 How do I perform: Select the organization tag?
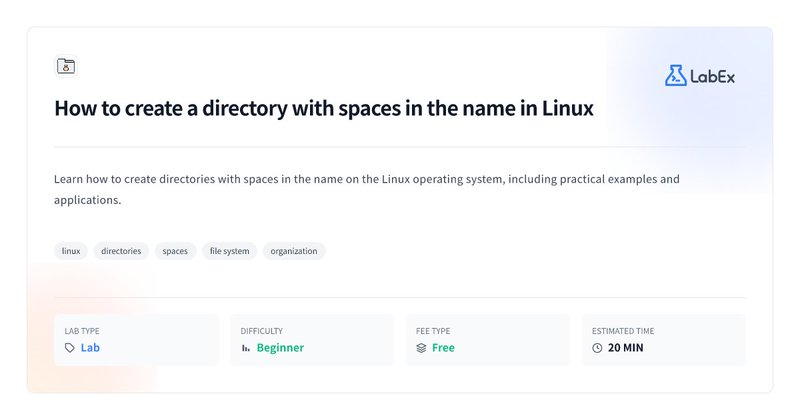tap(294, 251)
